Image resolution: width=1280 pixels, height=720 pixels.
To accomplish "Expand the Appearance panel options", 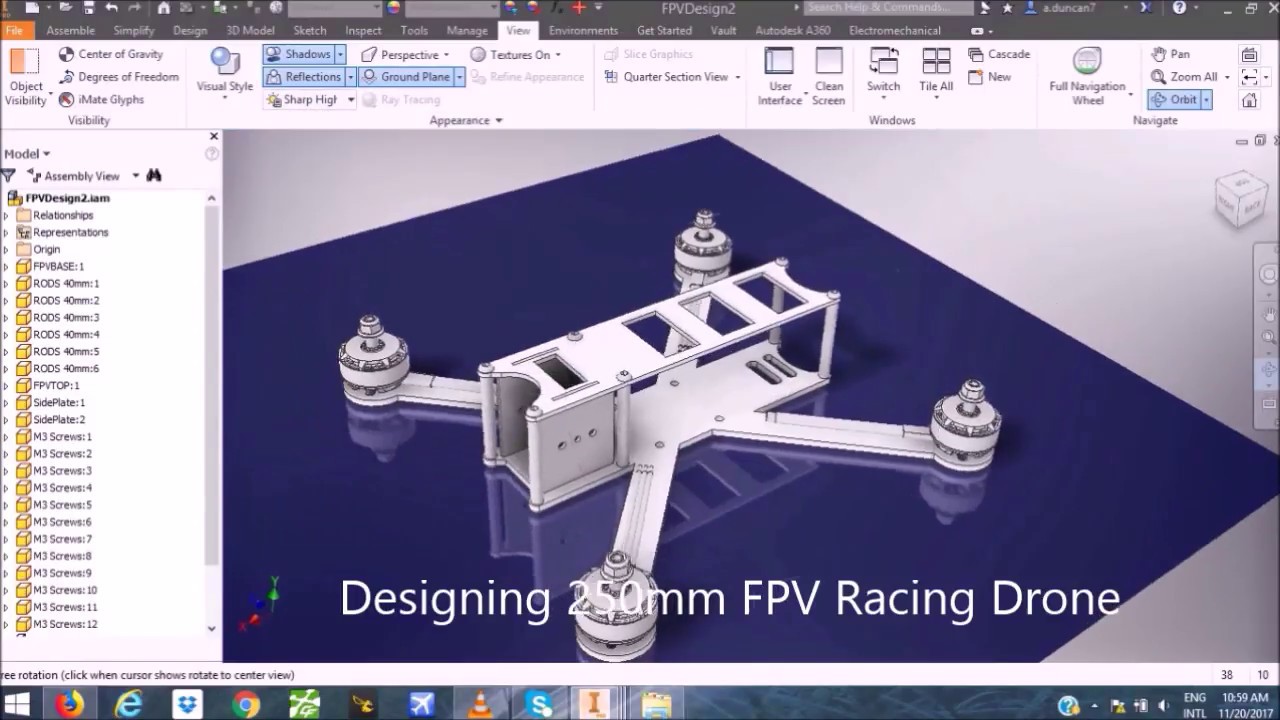I will coord(466,120).
